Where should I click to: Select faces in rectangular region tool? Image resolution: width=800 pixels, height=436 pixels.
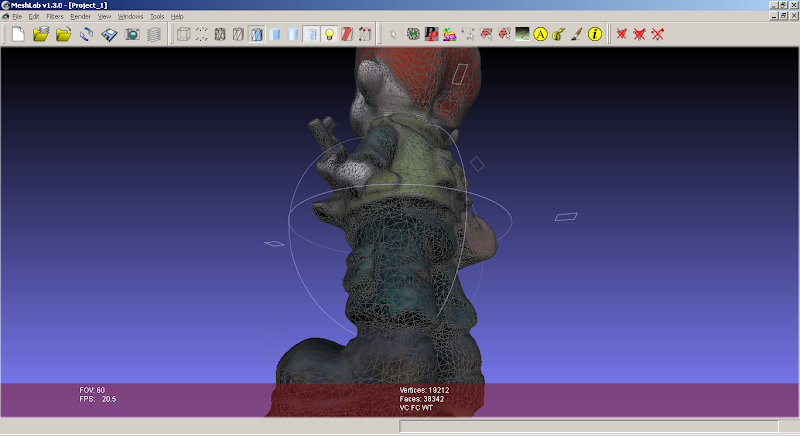click(x=486, y=34)
